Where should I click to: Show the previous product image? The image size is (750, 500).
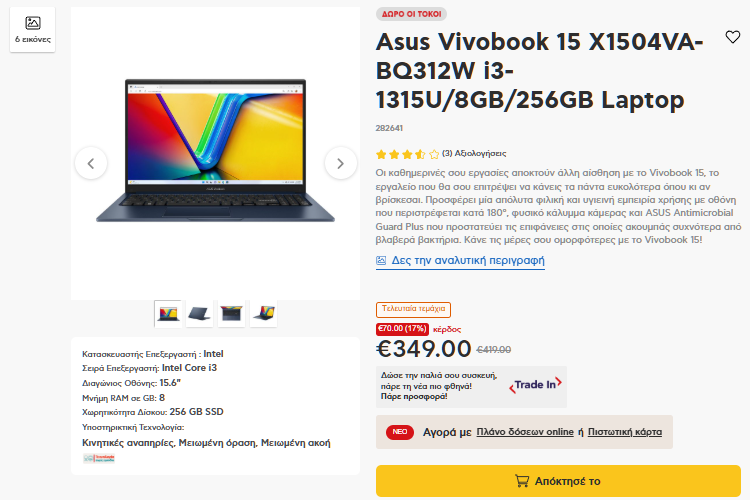click(x=91, y=164)
